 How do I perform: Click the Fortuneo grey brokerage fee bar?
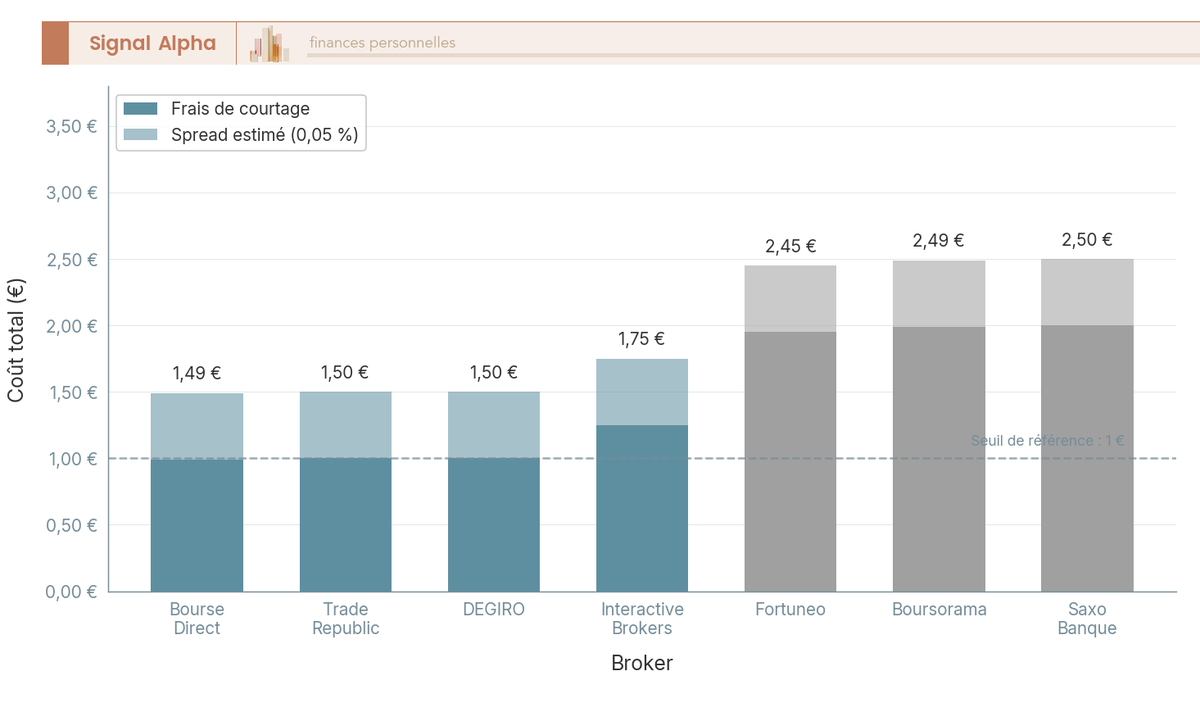pos(790,461)
